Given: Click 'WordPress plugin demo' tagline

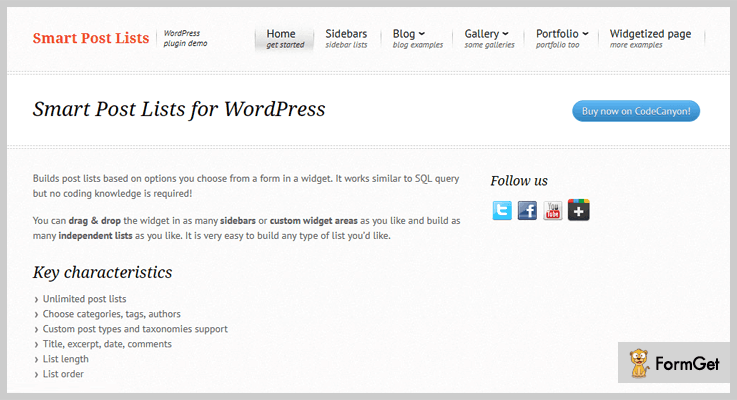Looking at the screenshot, I should coord(185,38).
